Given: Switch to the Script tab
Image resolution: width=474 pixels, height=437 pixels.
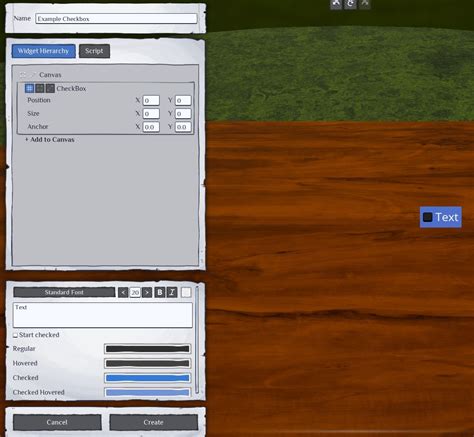Looking at the screenshot, I should click(x=94, y=51).
